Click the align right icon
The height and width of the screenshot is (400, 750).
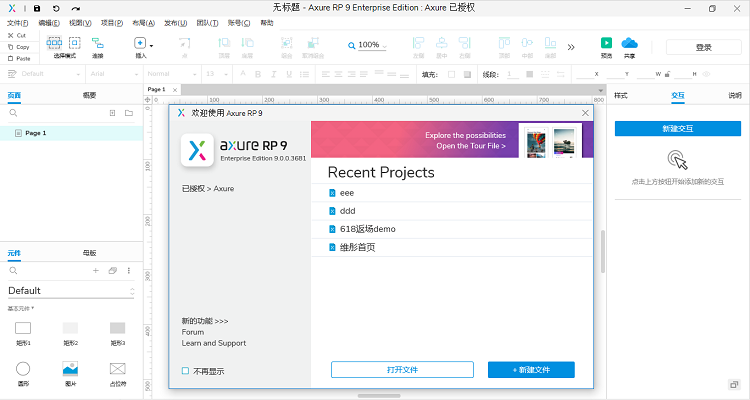point(464,44)
